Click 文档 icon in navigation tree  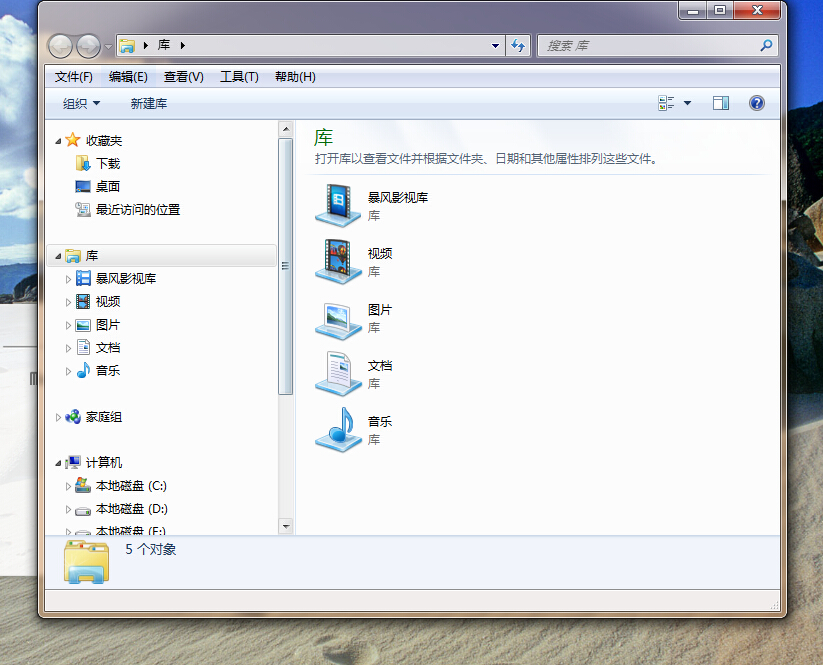click(x=83, y=347)
